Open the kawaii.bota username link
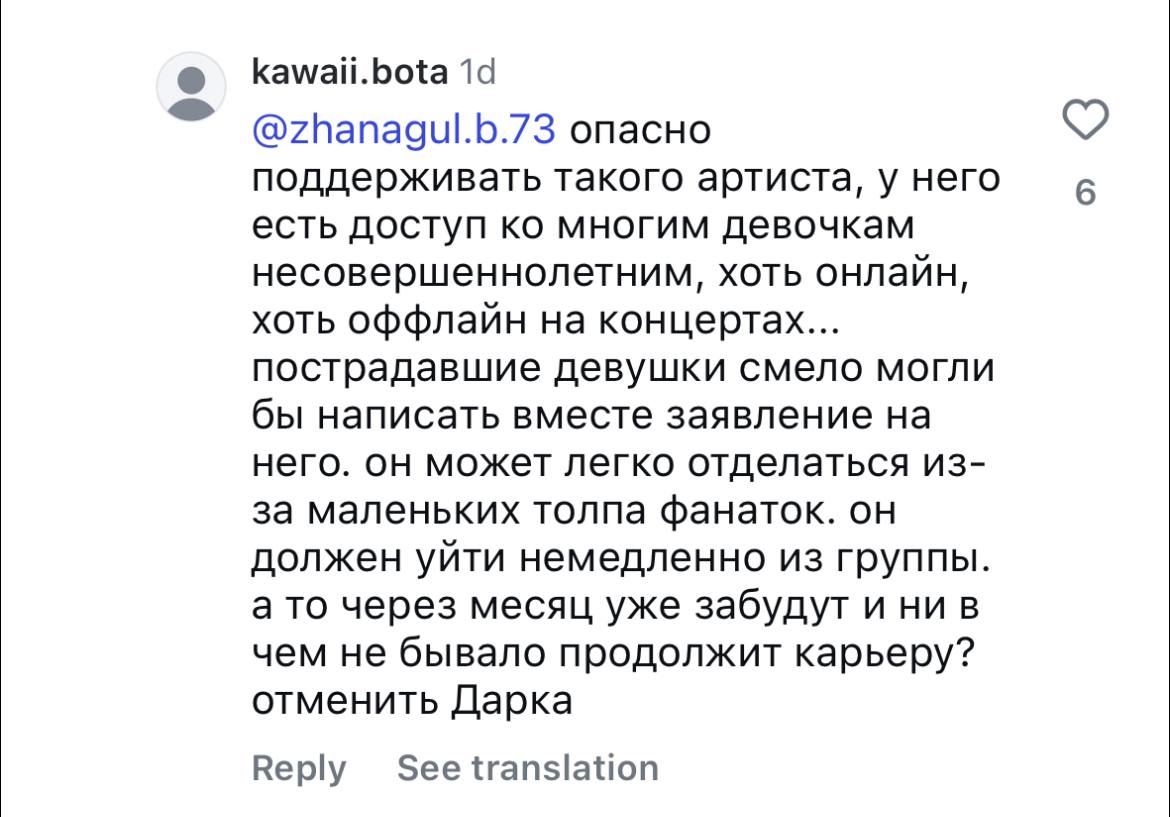Viewport: 1170px width, 817px height. tap(350, 72)
